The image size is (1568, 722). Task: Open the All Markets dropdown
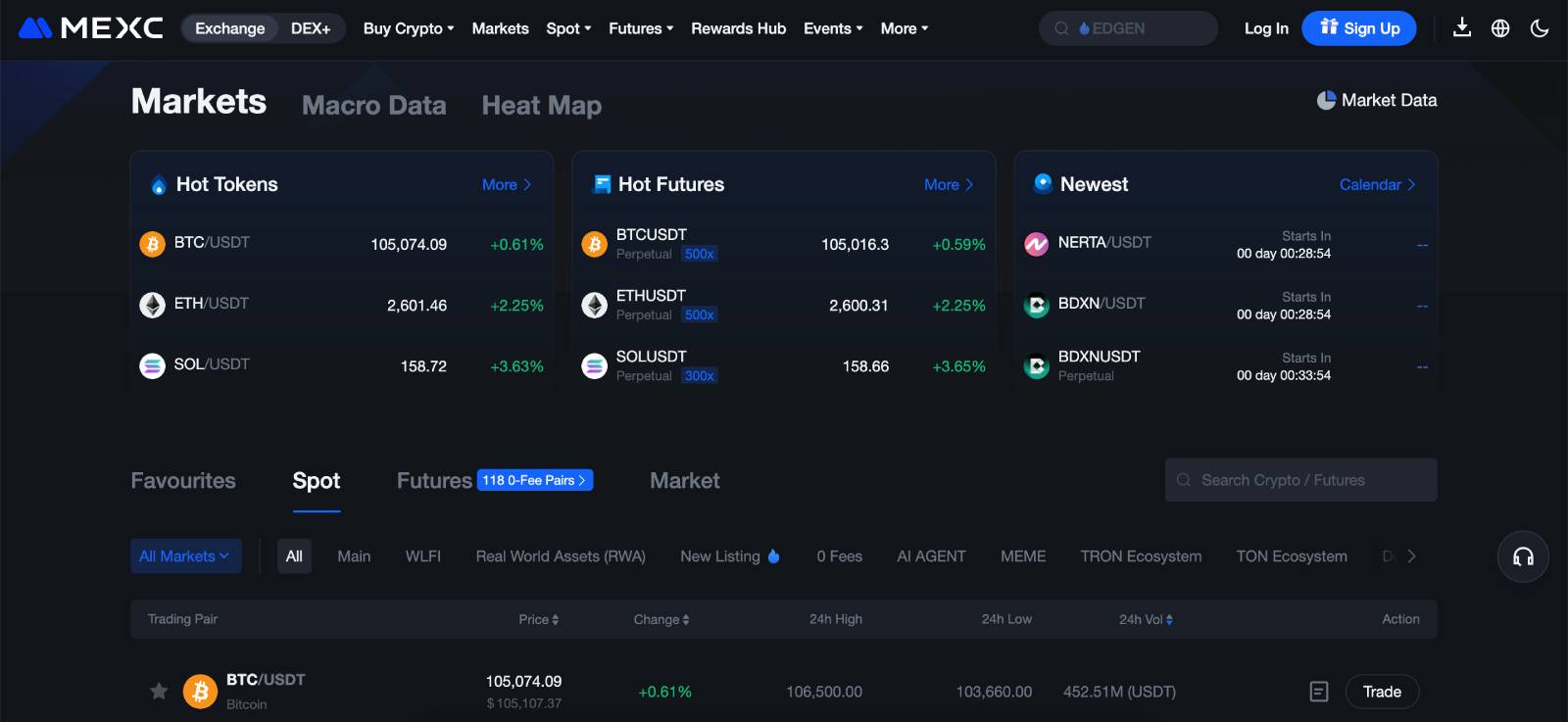(x=185, y=556)
